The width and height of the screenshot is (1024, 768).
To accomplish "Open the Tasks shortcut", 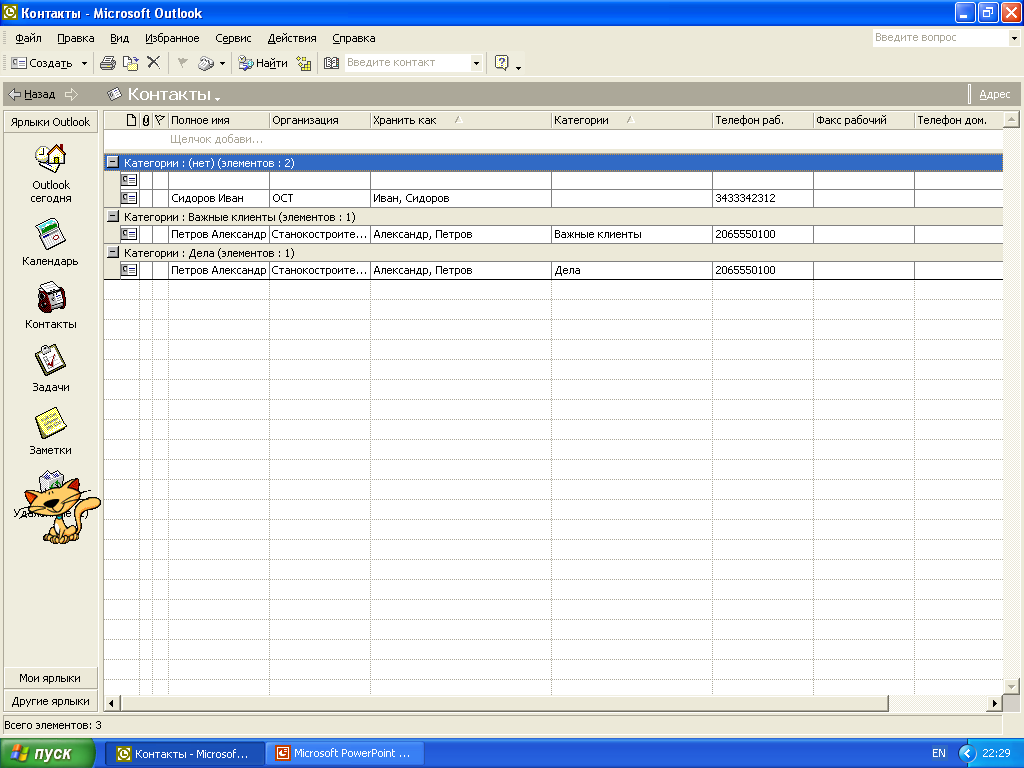I will coord(50,368).
